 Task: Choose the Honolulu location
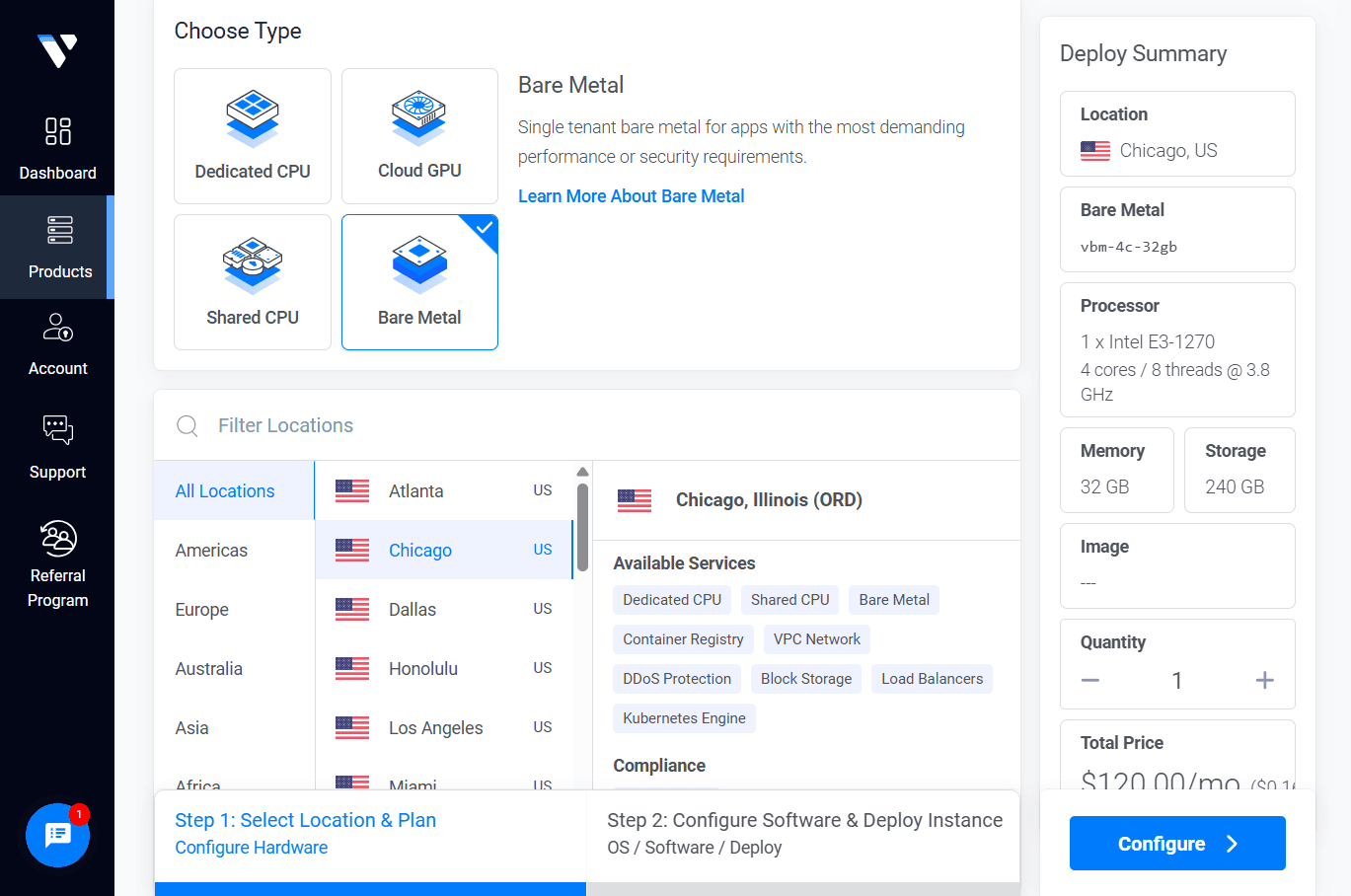[444, 668]
